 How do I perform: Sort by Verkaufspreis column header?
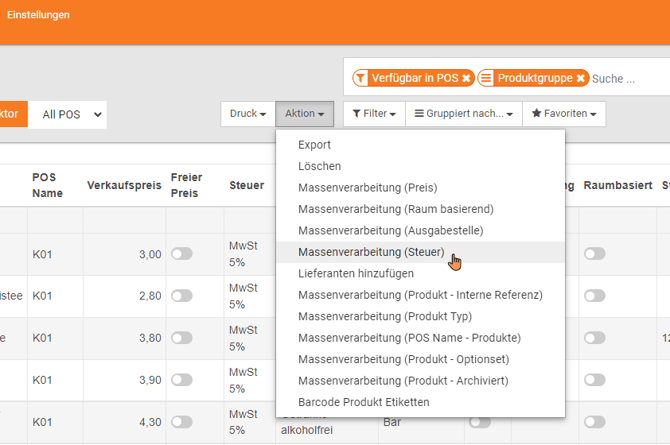125,185
